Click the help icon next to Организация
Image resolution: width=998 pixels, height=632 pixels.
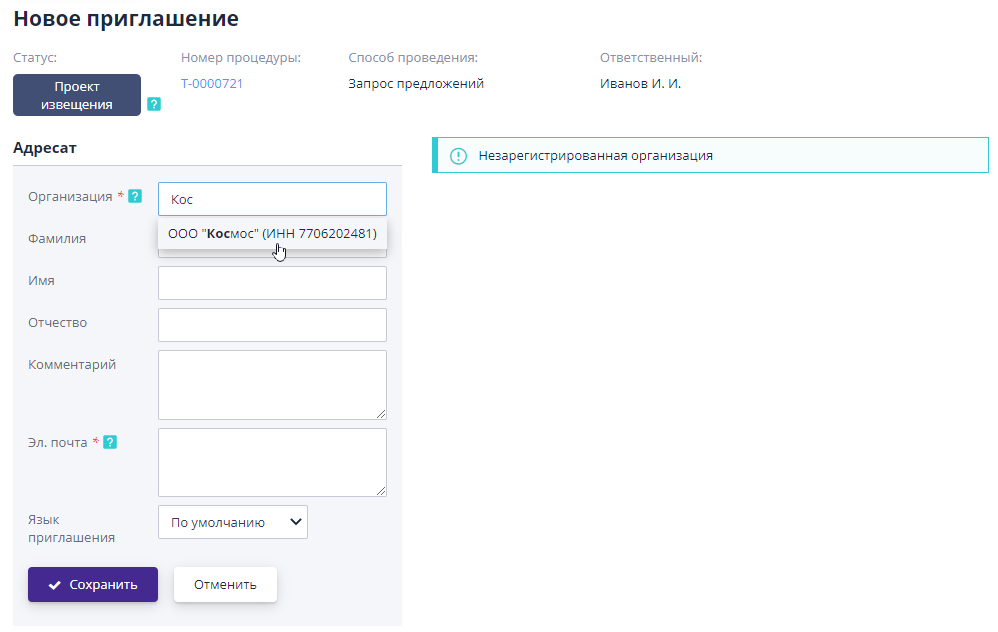click(x=135, y=196)
